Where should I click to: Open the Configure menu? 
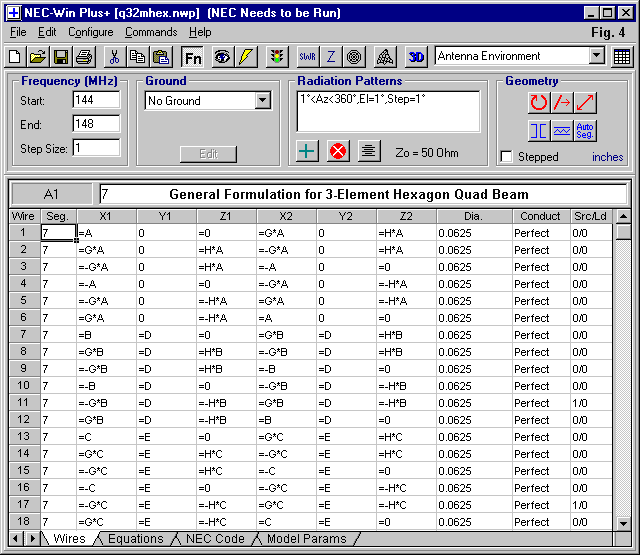coord(90,32)
